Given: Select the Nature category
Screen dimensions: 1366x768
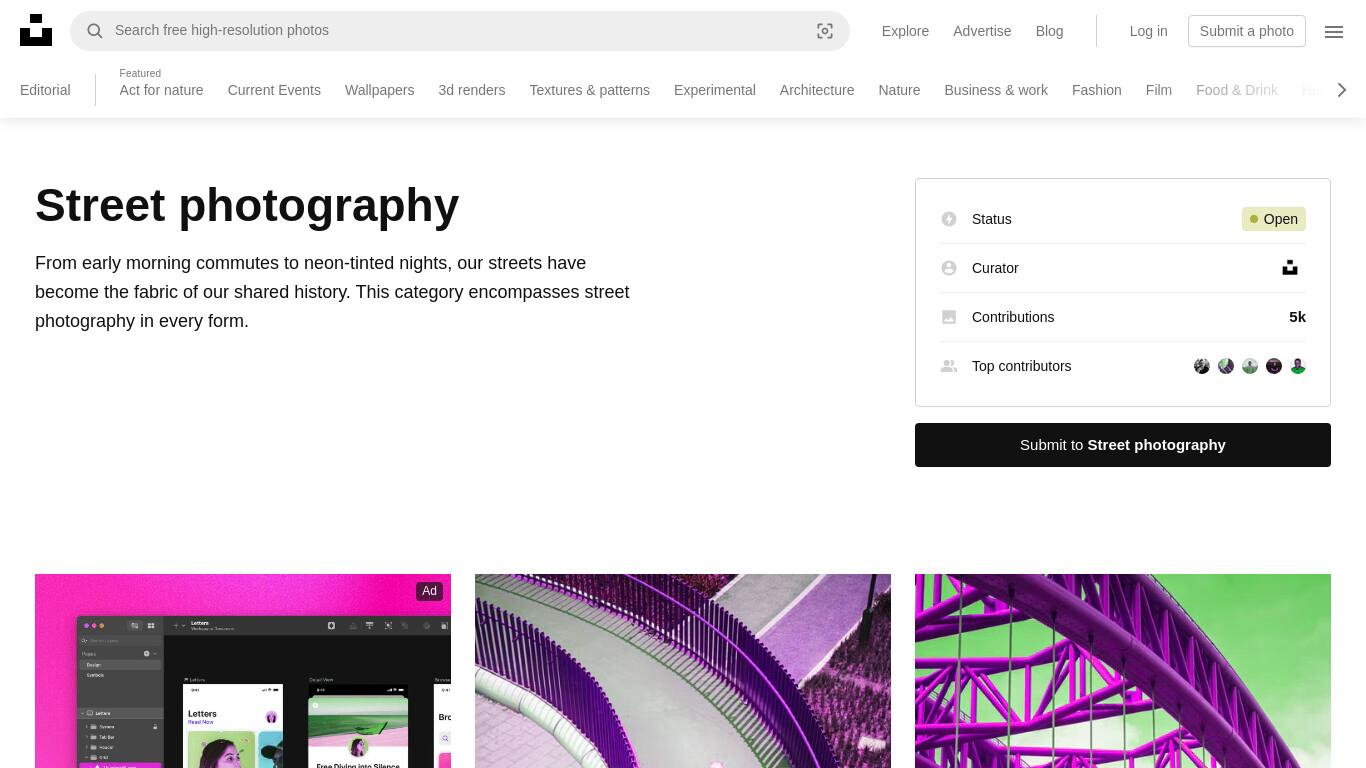Looking at the screenshot, I should pos(899,90).
